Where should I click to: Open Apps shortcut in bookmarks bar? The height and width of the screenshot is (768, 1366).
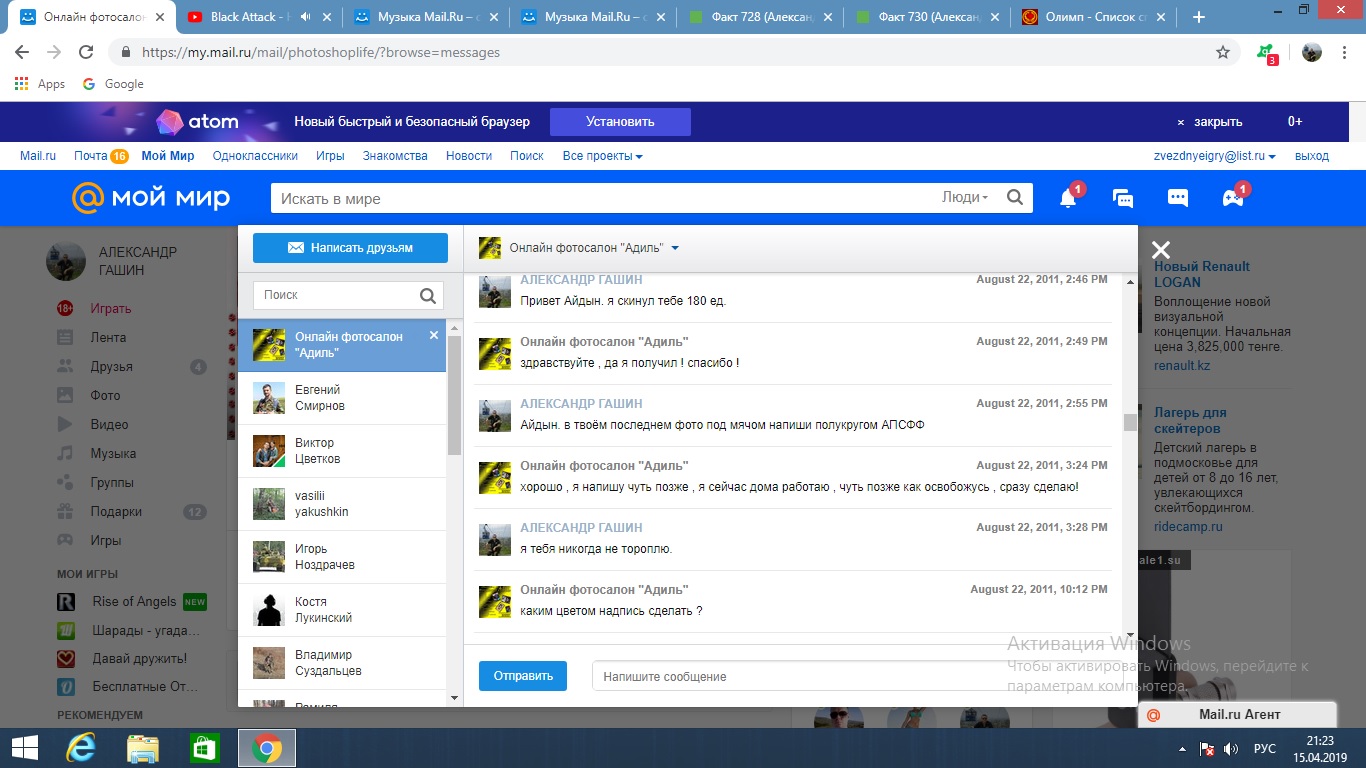click(x=40, y=84)
